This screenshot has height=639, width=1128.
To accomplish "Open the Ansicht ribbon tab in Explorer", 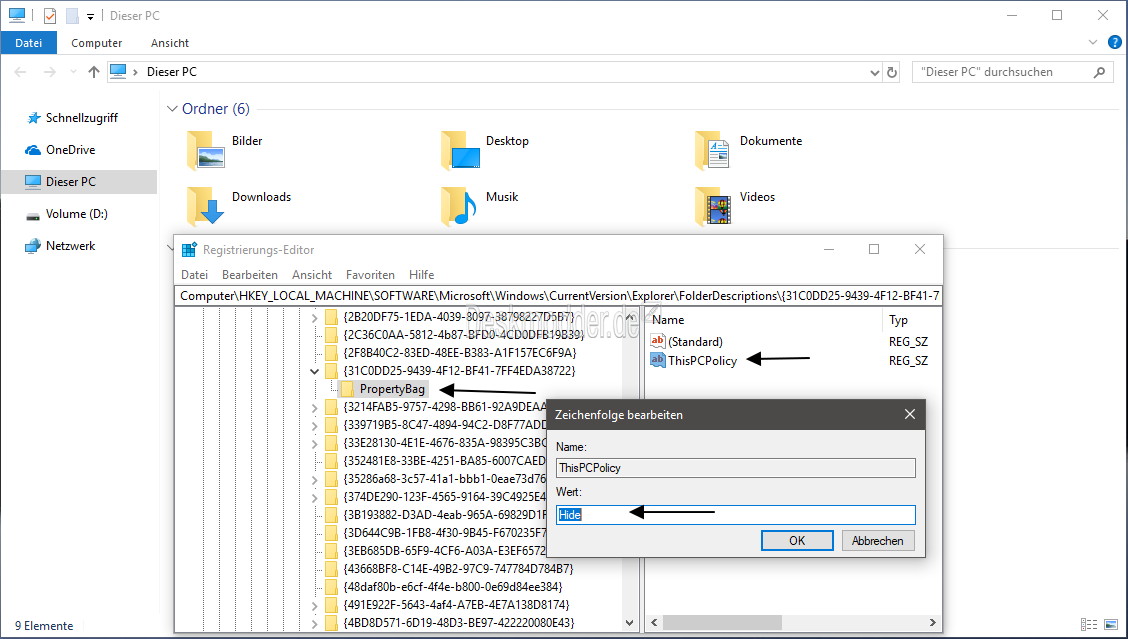I will coord(170,42).
